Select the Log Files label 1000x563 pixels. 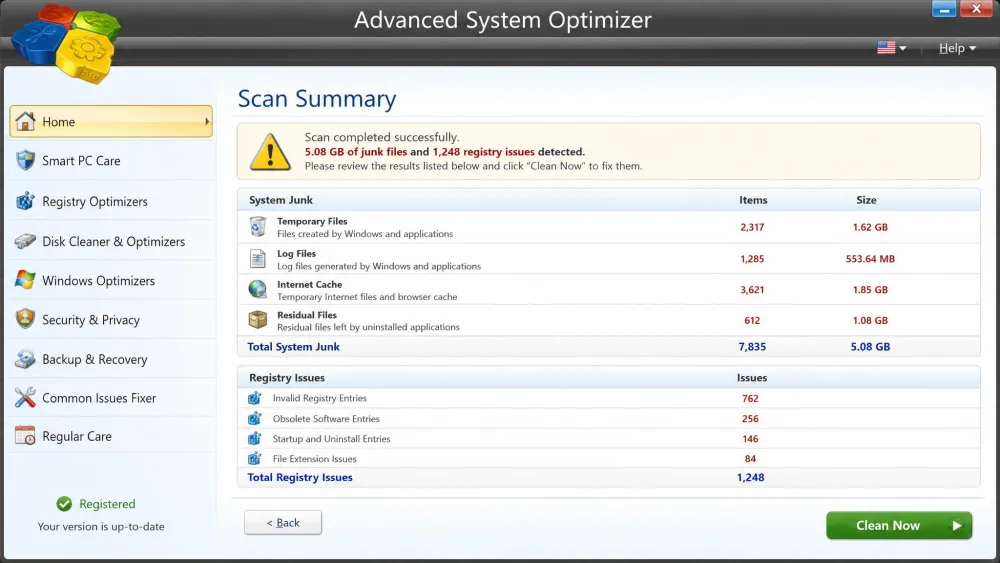coord(296,253)
